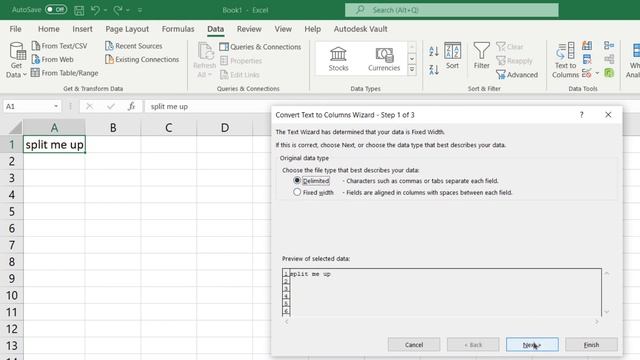The height and width of the screenshot is (360, 640).
Task: Select the Review tab
Action: pos(249,29)
